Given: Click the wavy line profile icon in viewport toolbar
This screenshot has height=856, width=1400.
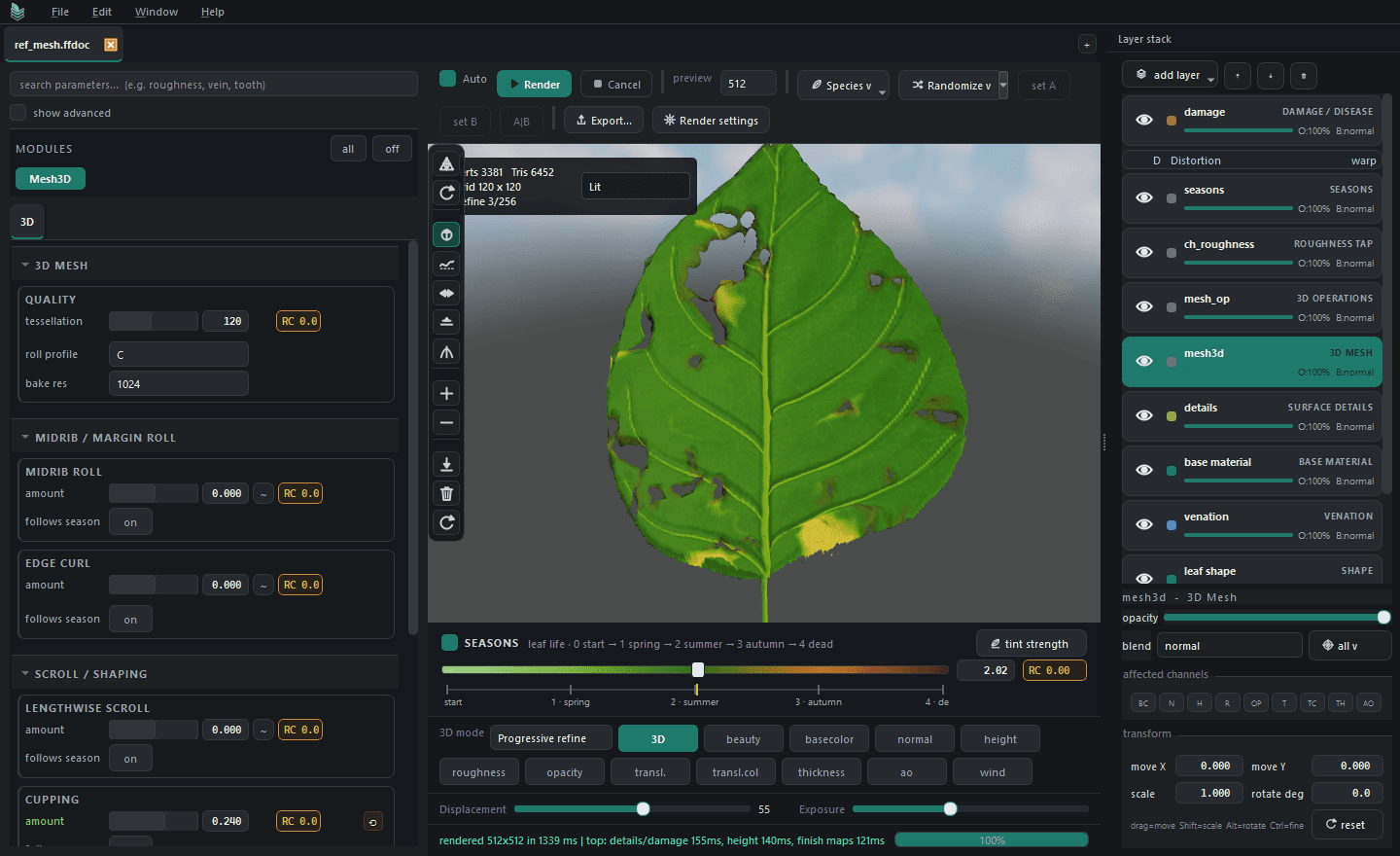Looking at the screenshot, I should [446, 264].
